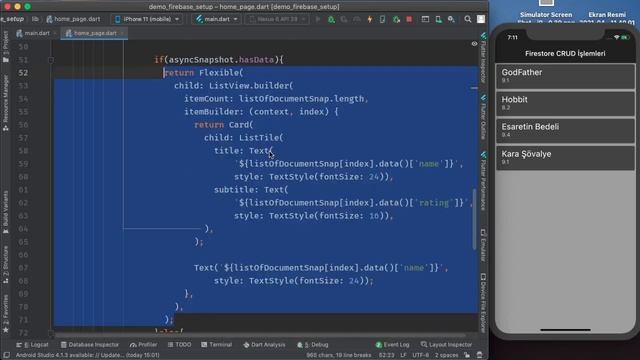Click line number 52 in the gutter

pos(23,73)
